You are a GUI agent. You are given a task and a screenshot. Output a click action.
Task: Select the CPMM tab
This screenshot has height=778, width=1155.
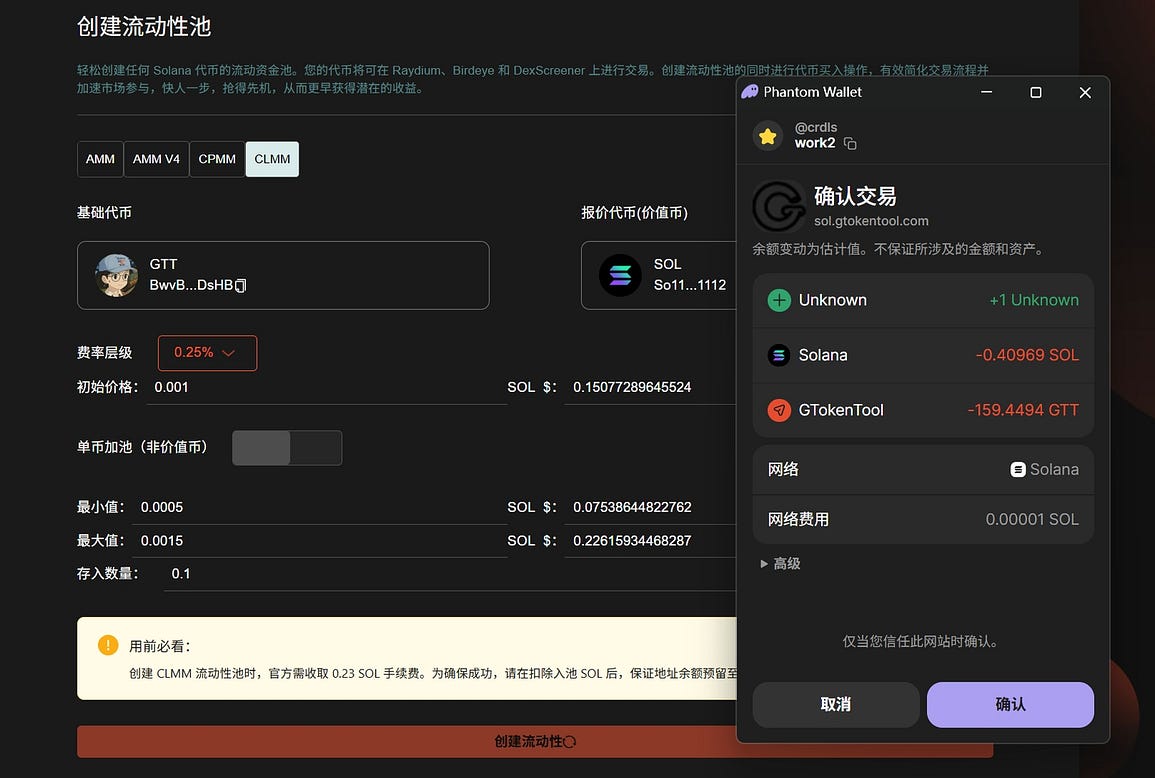point(217,159)
